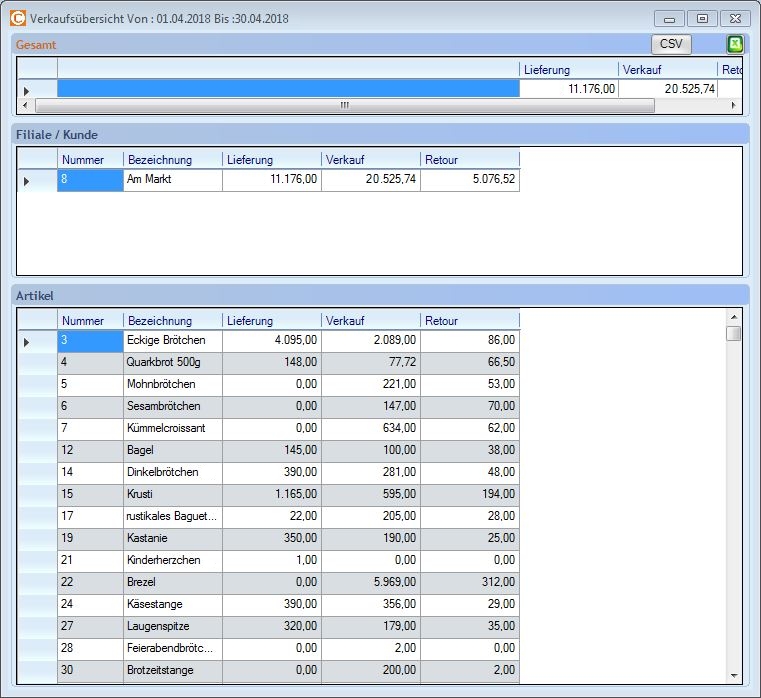Click the application icon in title bar

tap(17, 18)
